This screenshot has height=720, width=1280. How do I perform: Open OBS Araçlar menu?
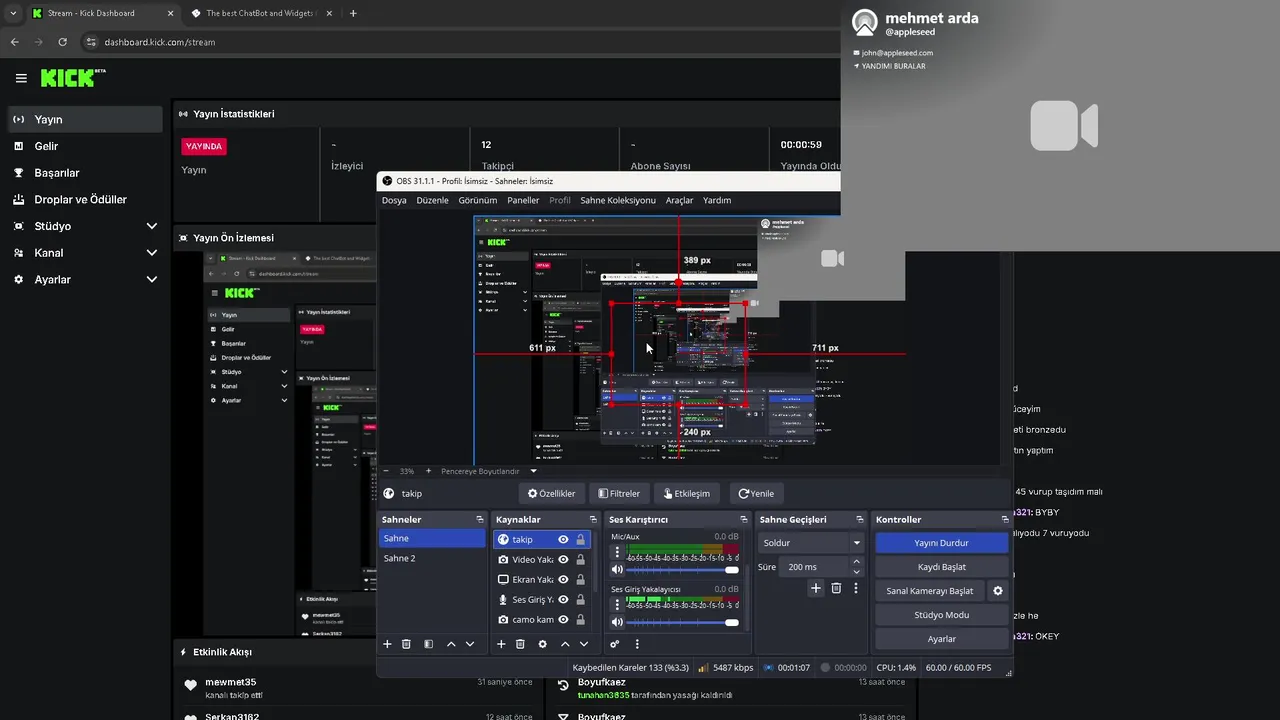tap(679, 200)
